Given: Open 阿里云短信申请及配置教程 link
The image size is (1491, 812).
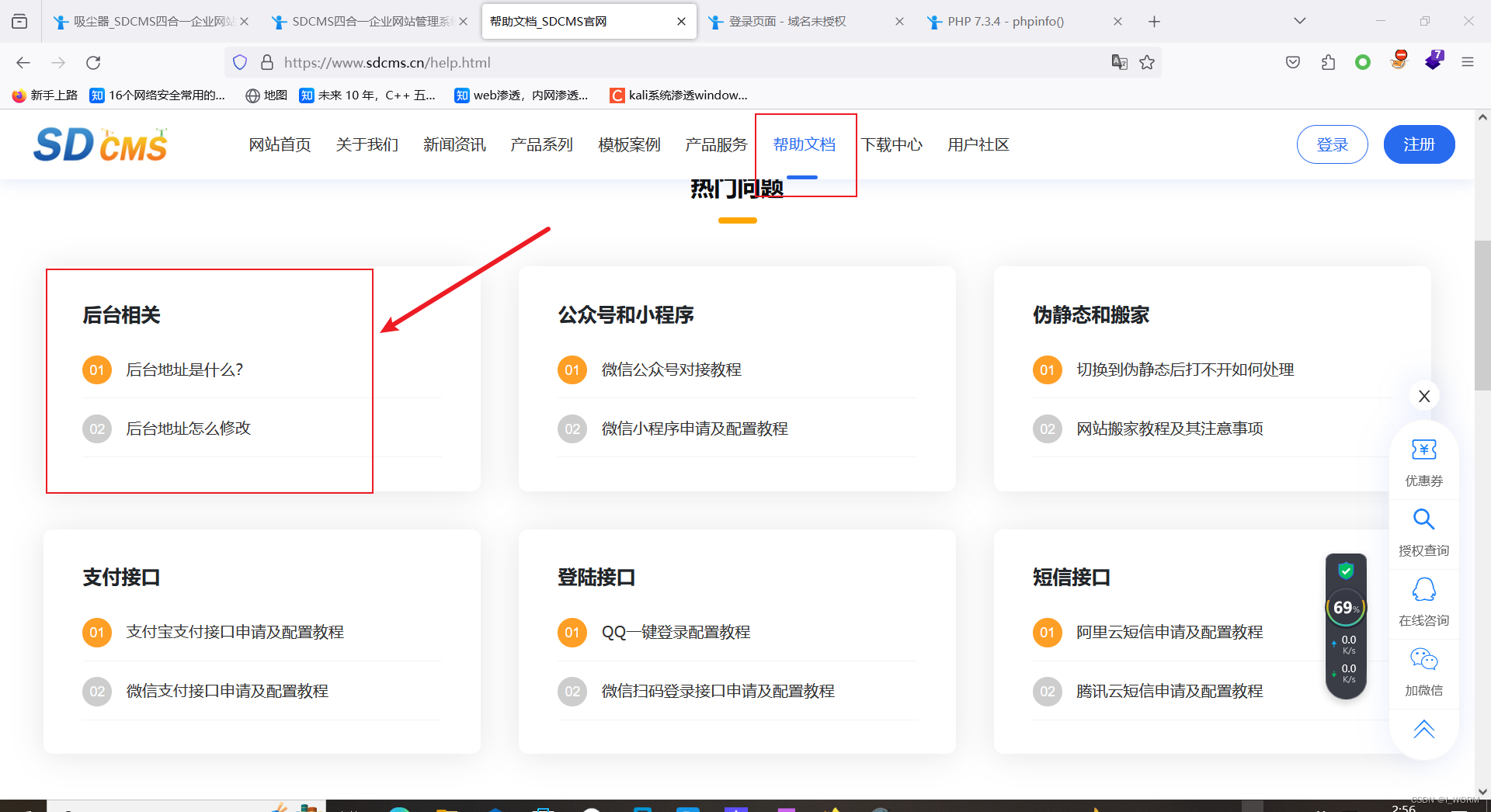Looking at the screenshot, I should pyautogui.click(x=1170, y=632).
